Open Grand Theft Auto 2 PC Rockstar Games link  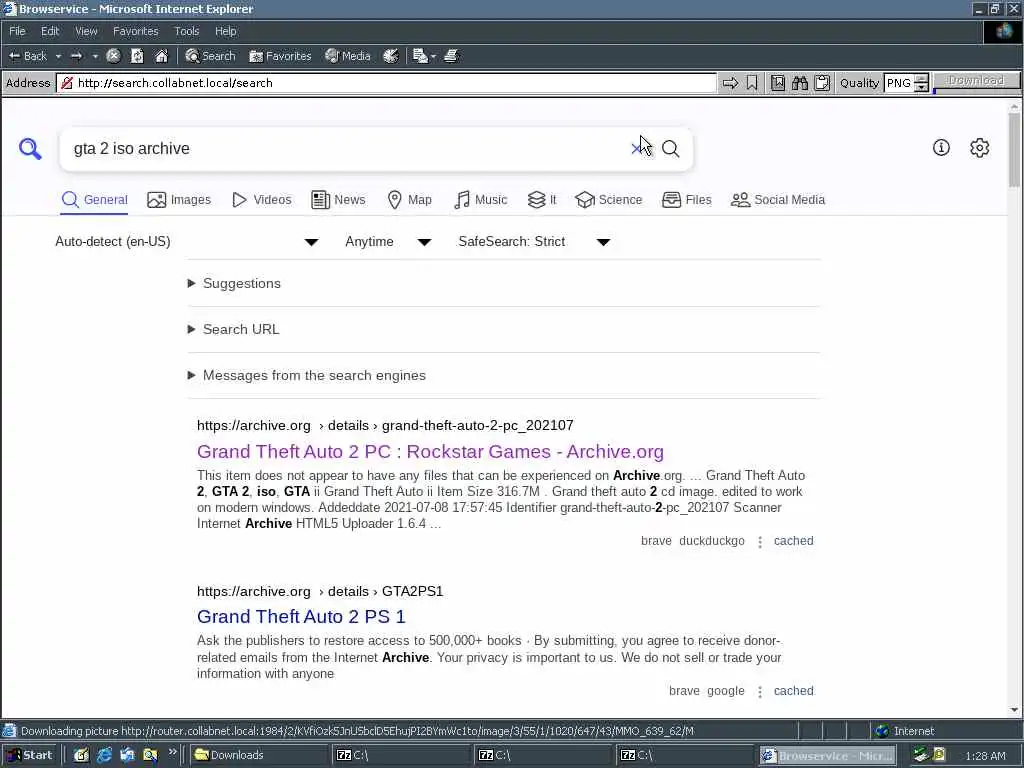click(430, 452)
